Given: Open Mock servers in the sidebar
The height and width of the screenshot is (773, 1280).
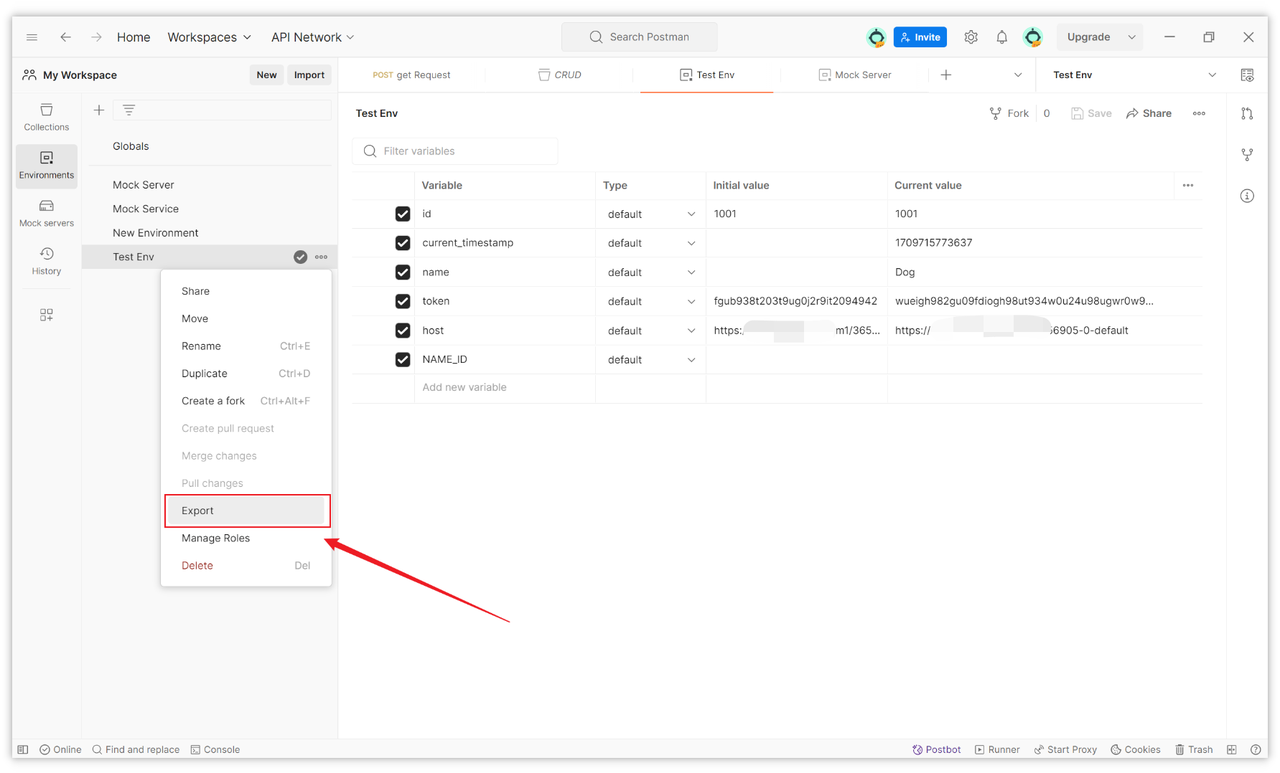Looking at the screenshot, I should pos(47,213).
